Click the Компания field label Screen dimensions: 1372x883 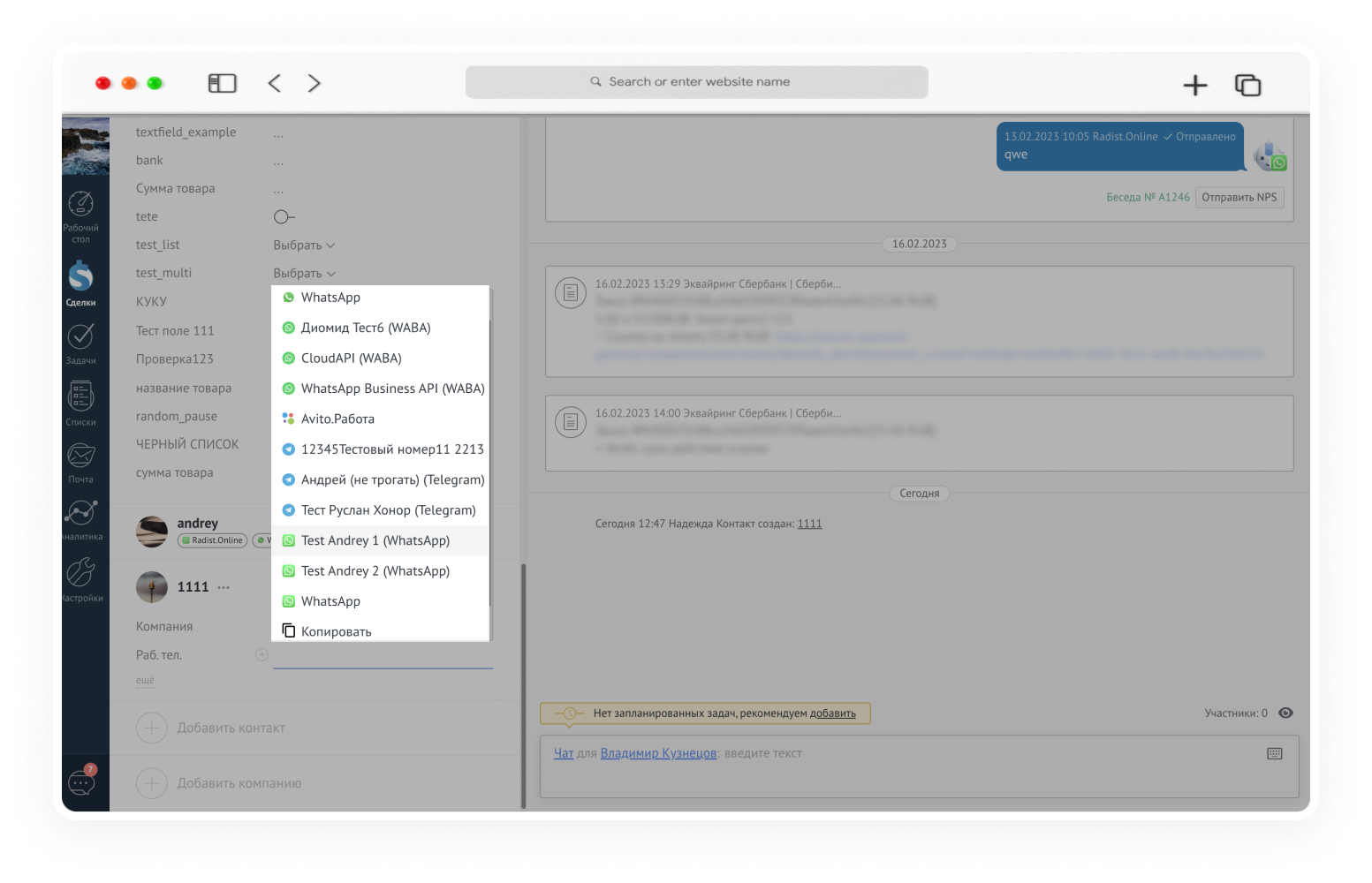[164, 626]
